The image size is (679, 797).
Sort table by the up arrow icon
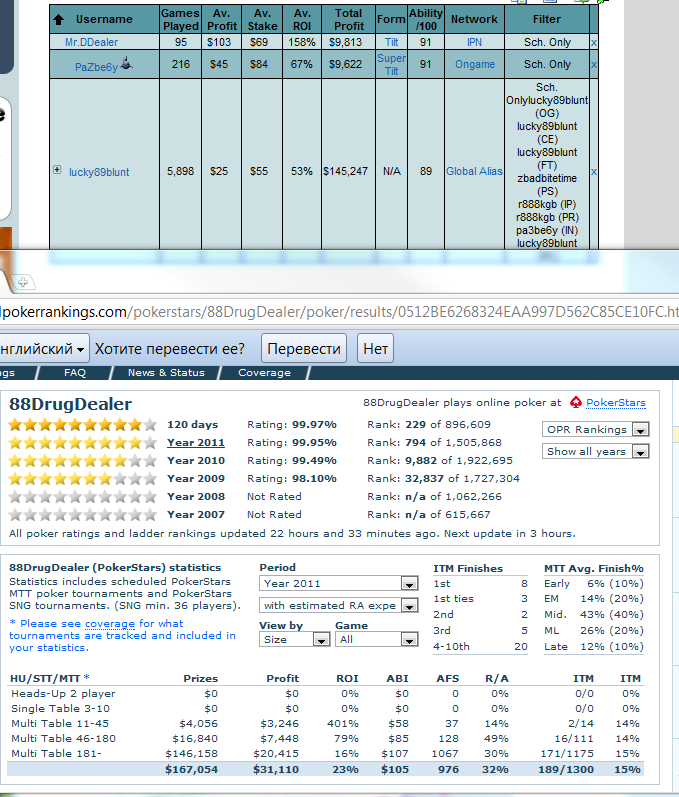[x=58, y=19]
